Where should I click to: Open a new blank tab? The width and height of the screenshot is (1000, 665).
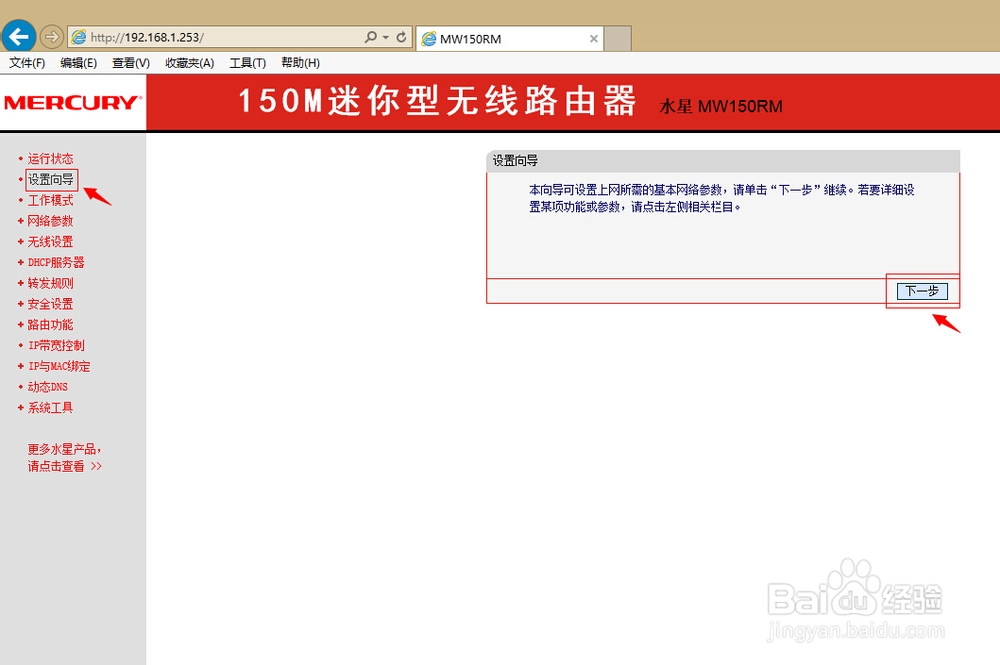[617, 39]
